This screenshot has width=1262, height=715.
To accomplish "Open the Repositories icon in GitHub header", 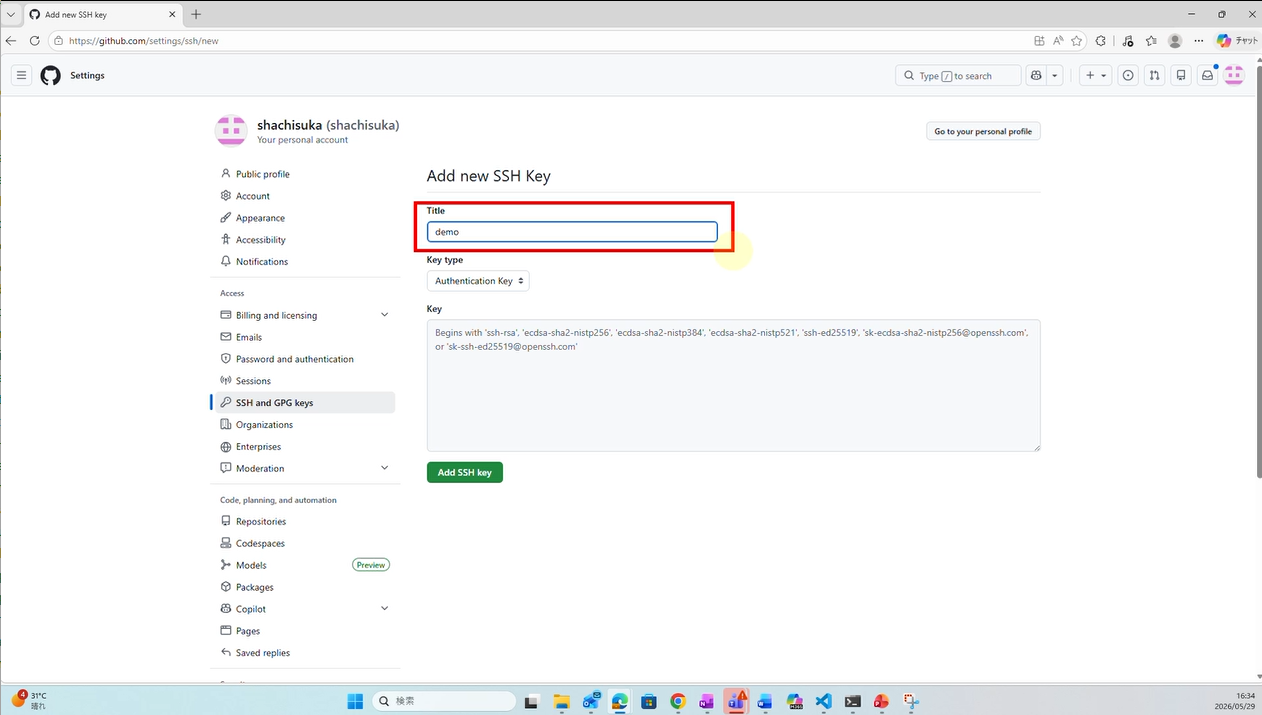I will [x=1181, y=75].
